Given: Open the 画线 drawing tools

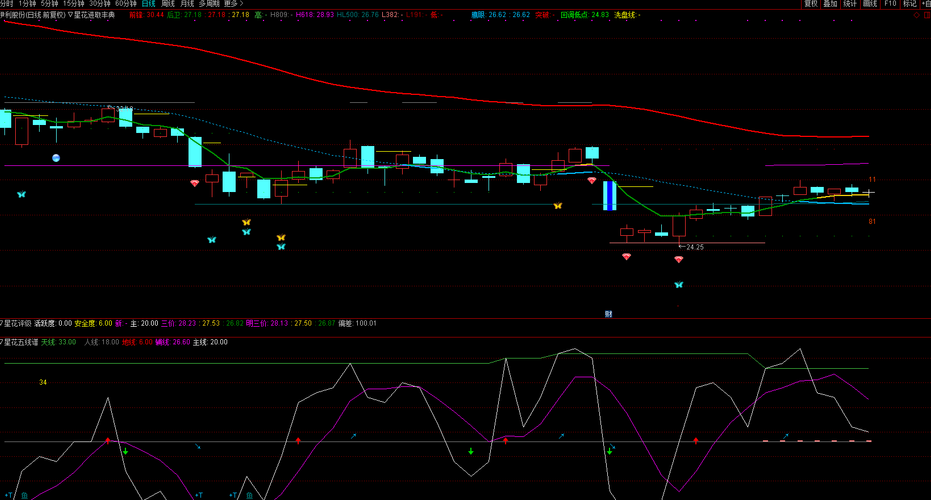Looking at the screenshot, I should click(870, 4).
